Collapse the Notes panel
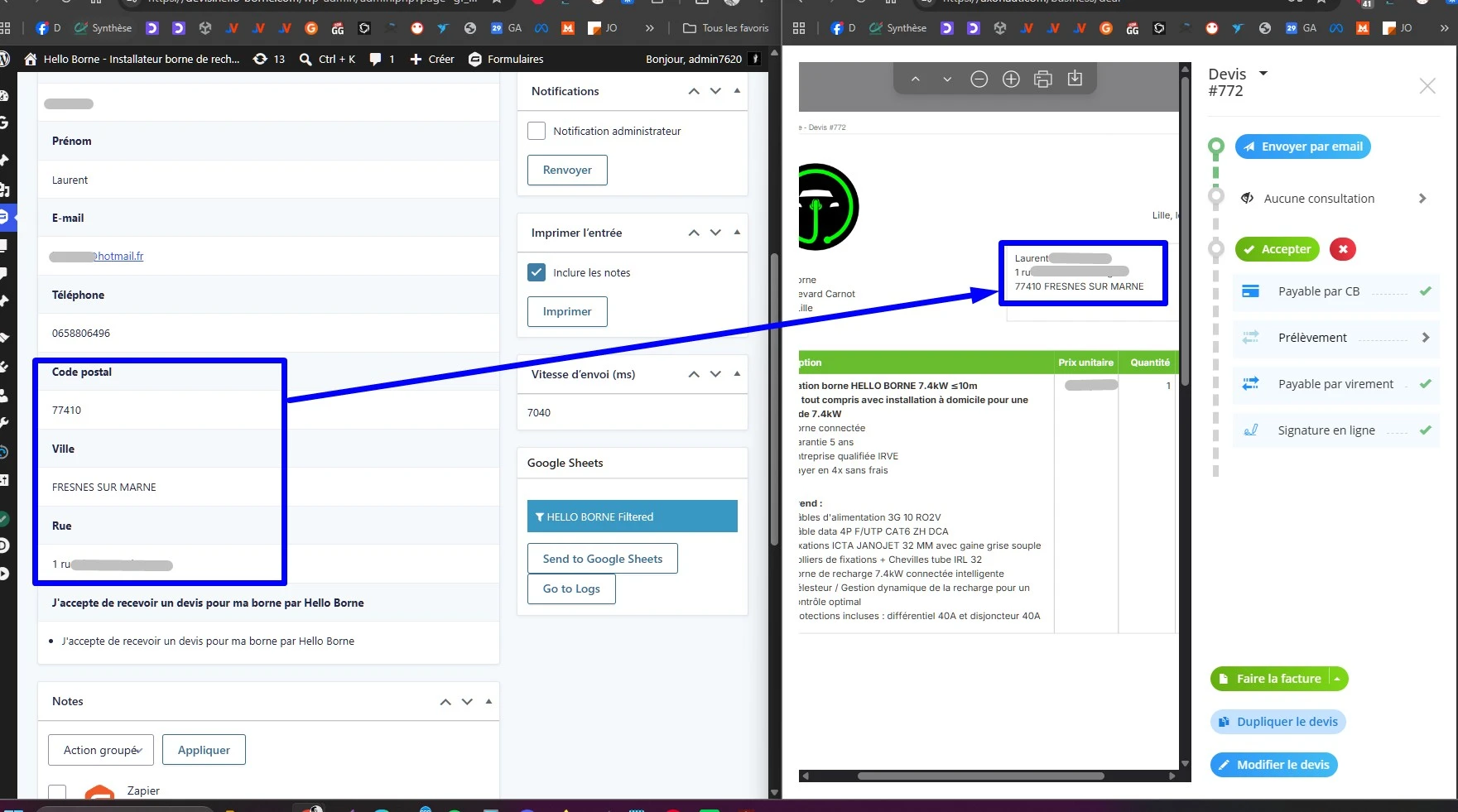 click(488, 701)
